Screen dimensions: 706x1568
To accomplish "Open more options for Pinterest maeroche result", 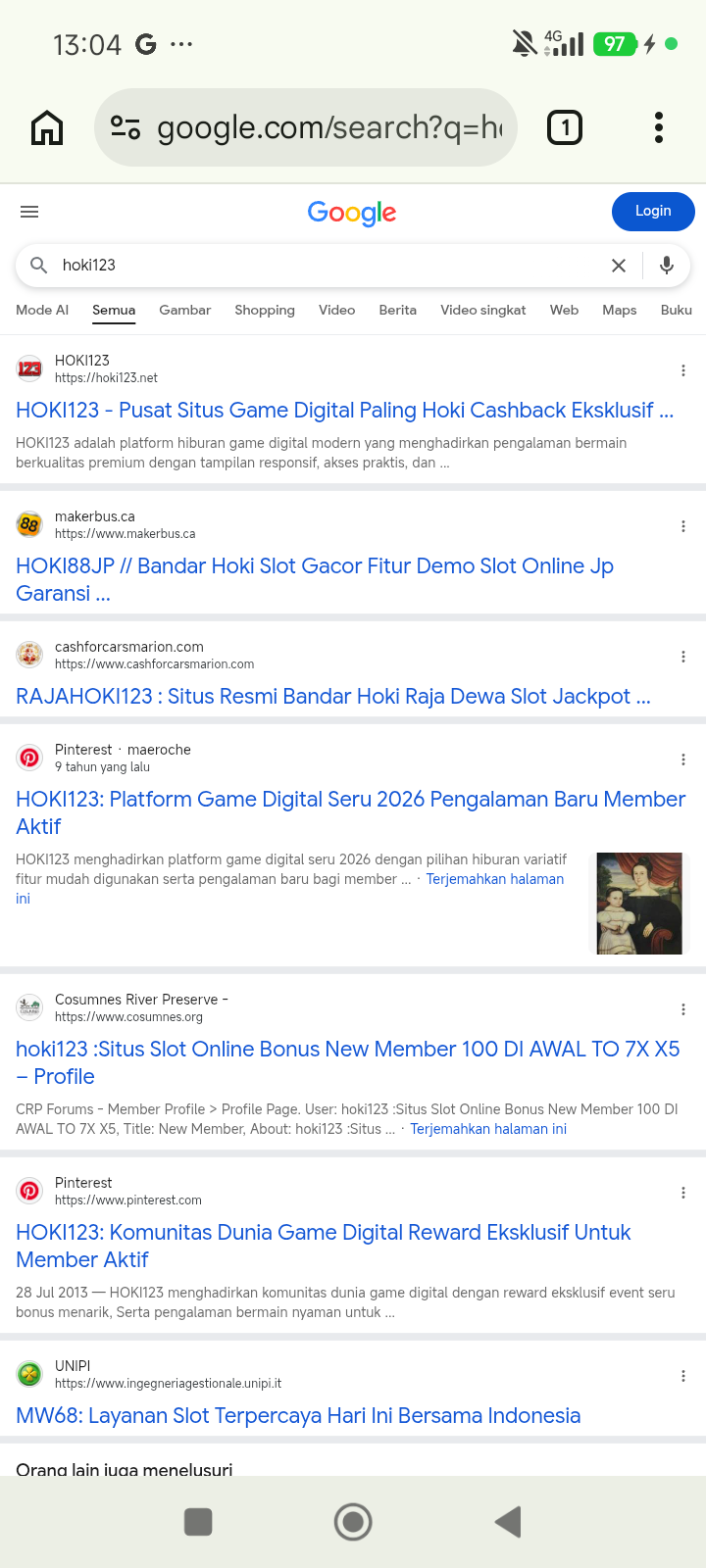I will [683, 759].
